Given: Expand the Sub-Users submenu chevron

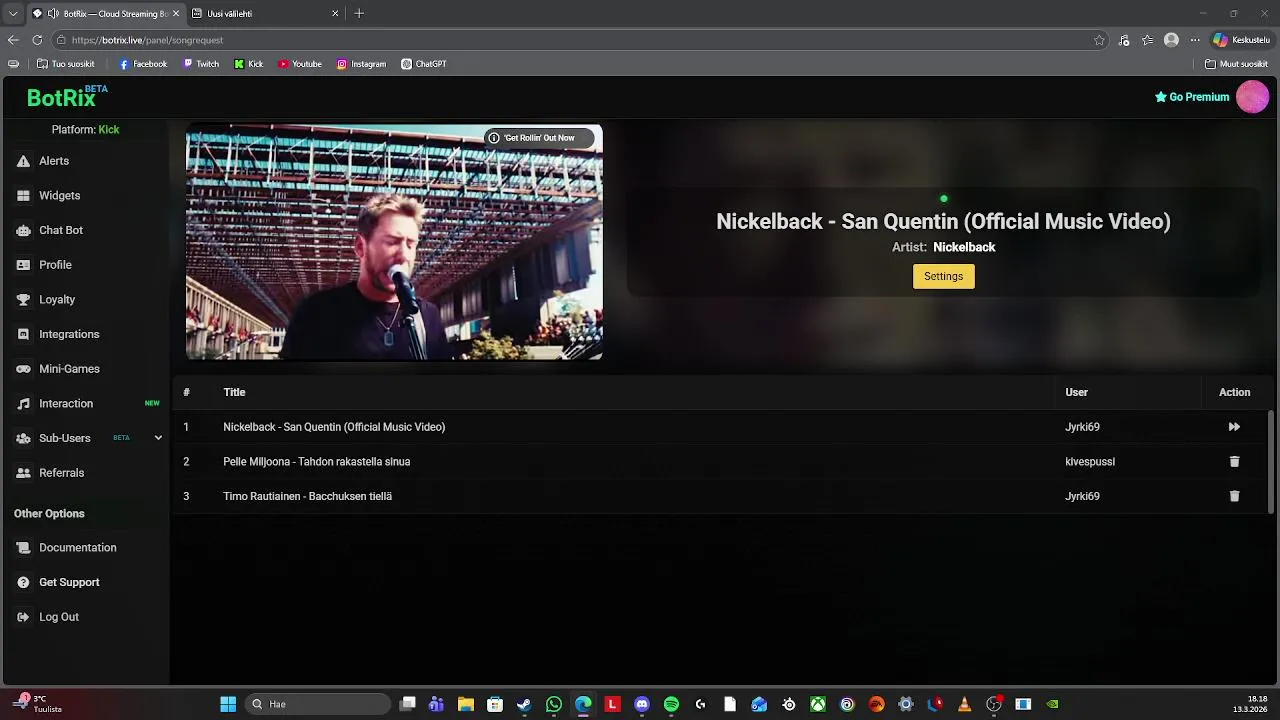Looking at the screenshot, I should click(158, 438).
